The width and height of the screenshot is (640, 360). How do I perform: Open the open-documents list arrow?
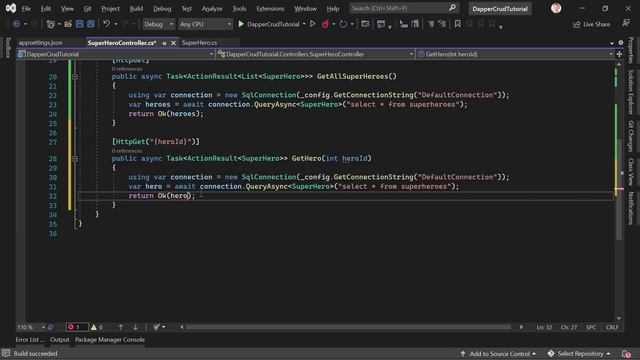(612, 43)
